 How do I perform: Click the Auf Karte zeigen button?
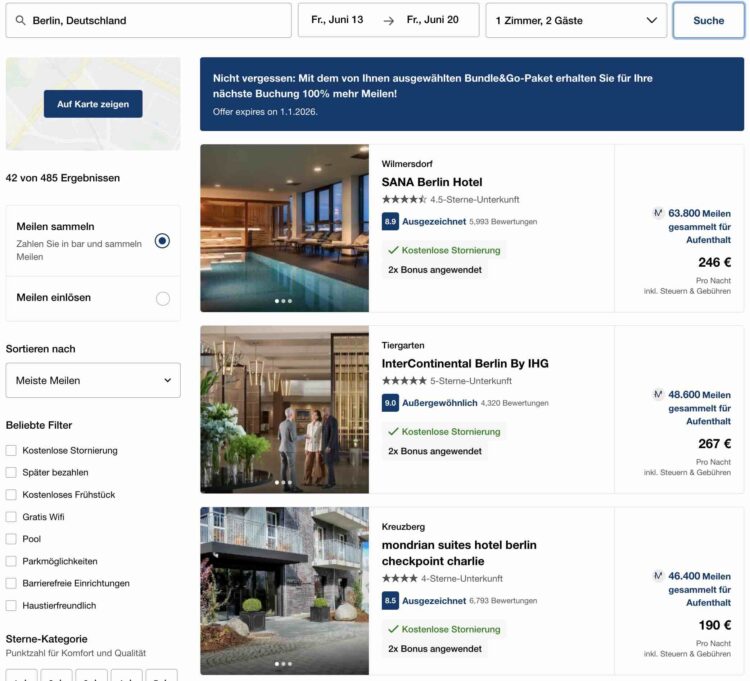[x=93, y=104]
